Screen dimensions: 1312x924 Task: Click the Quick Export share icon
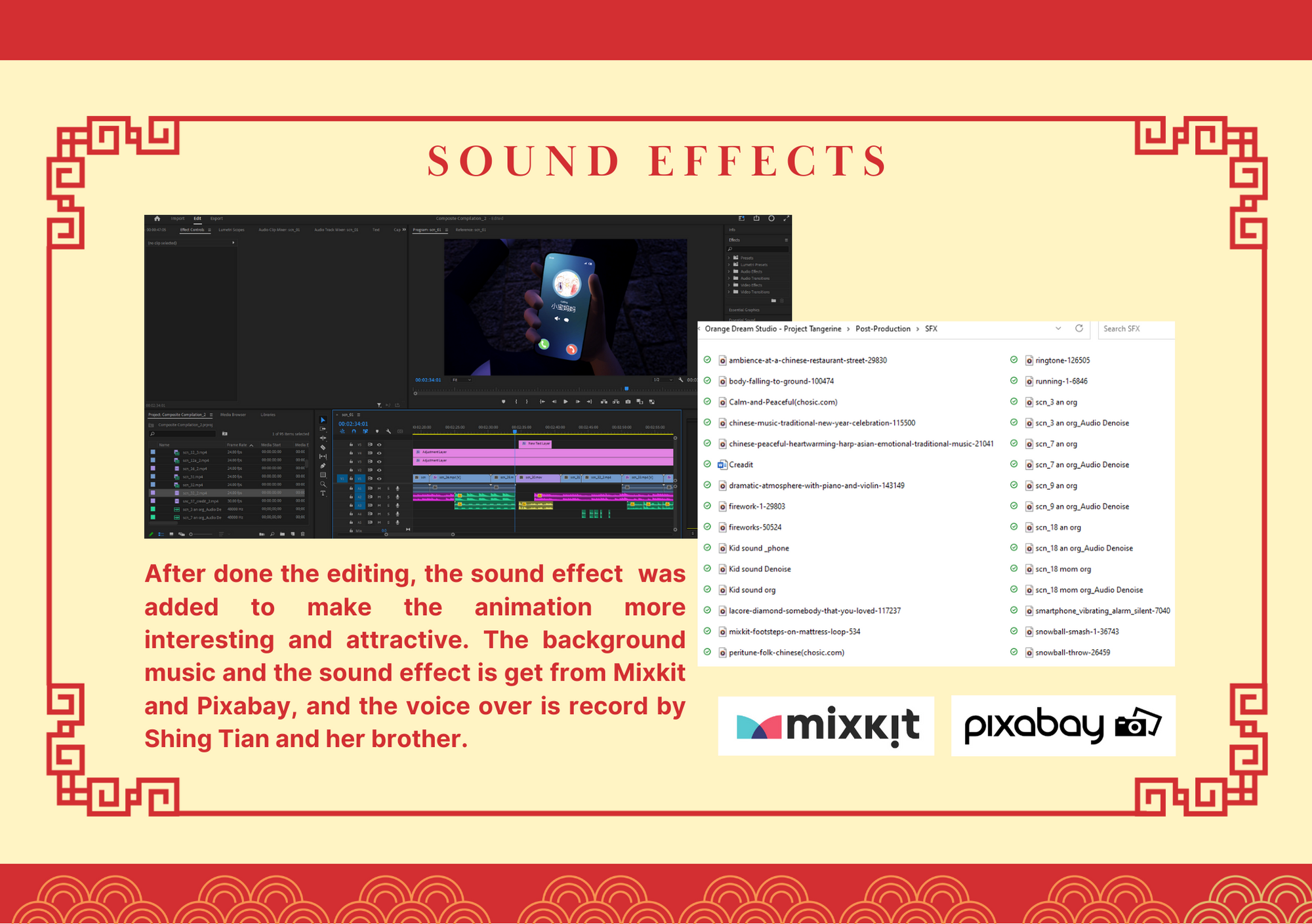pyautogui.click(x=756, y=218)
